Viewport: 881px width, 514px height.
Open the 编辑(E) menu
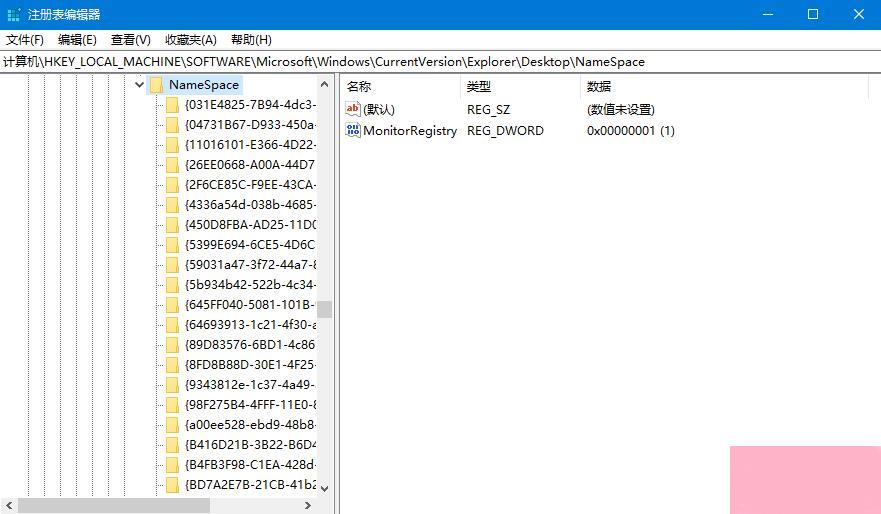point(77,40)
